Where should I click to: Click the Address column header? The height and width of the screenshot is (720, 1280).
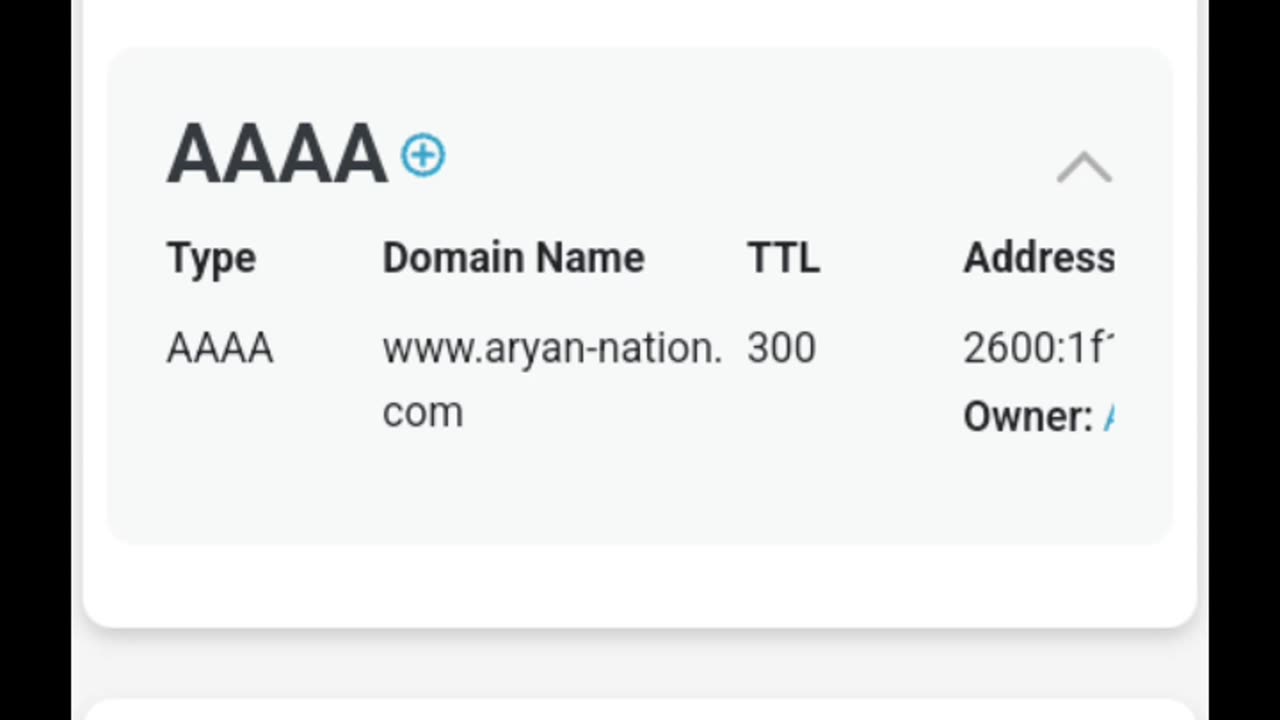tap(1038, 258)
